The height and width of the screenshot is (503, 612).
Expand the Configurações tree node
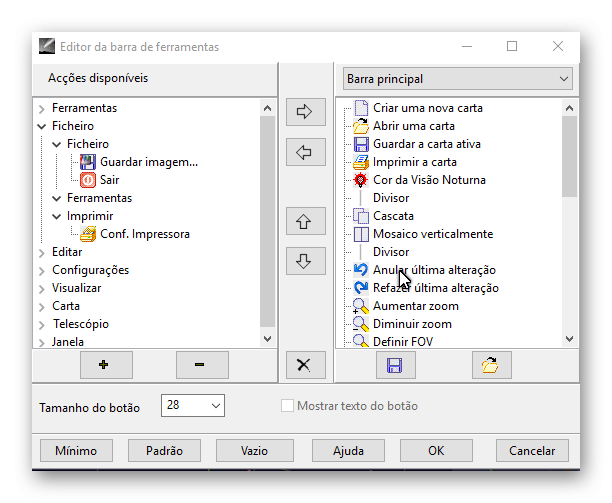click(x=42, y=271)
